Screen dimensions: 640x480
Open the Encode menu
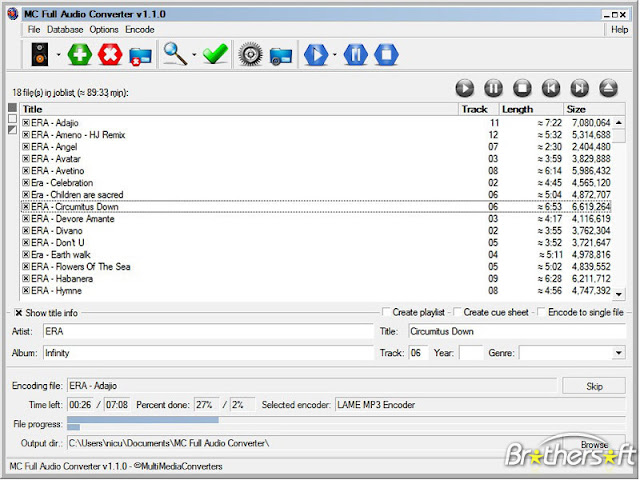[x=140, y=30]
